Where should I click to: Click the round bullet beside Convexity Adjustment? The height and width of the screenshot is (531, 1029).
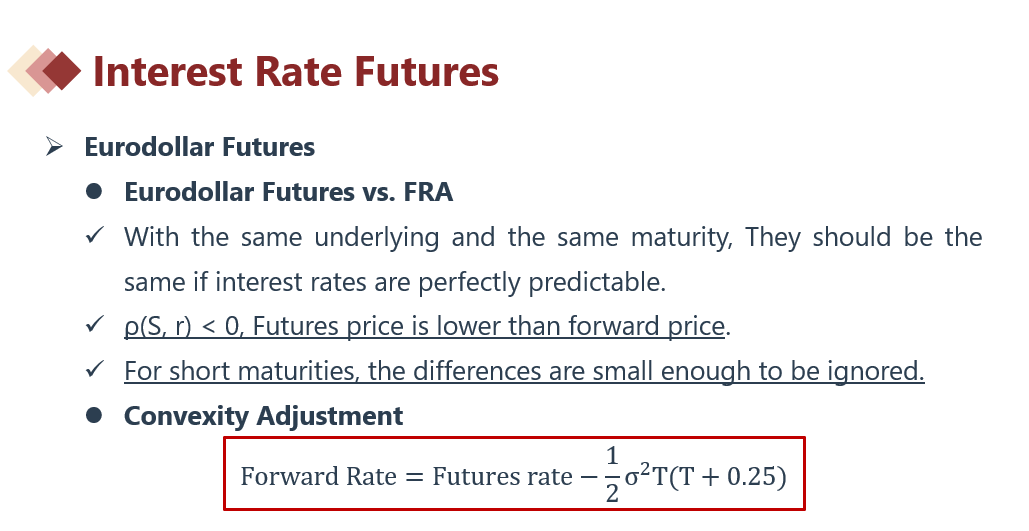tap(94, 415)
